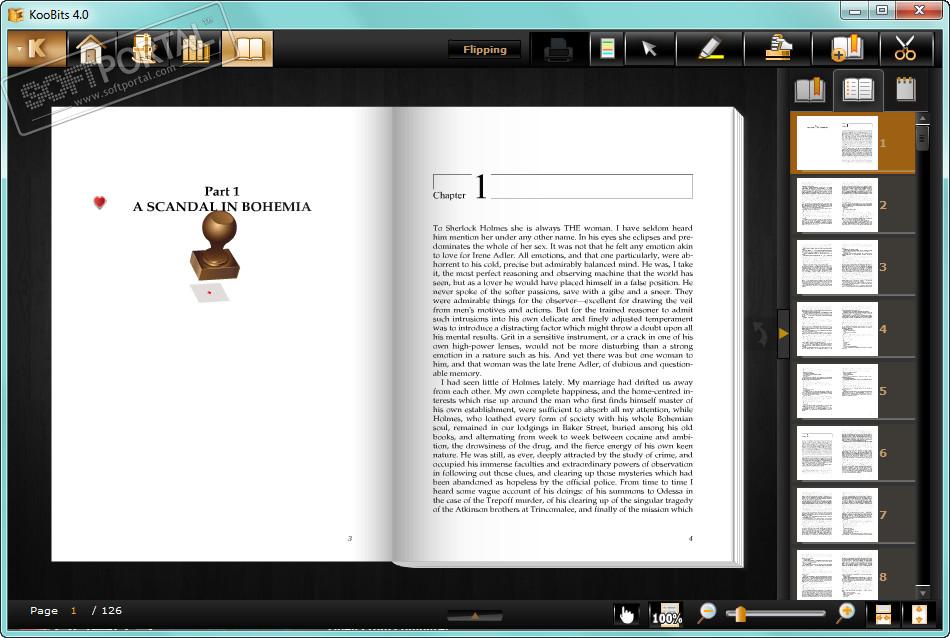
Task: Expand the bottom pull-up panel handle
Action: pyautogui.click(x=475, y=616)
